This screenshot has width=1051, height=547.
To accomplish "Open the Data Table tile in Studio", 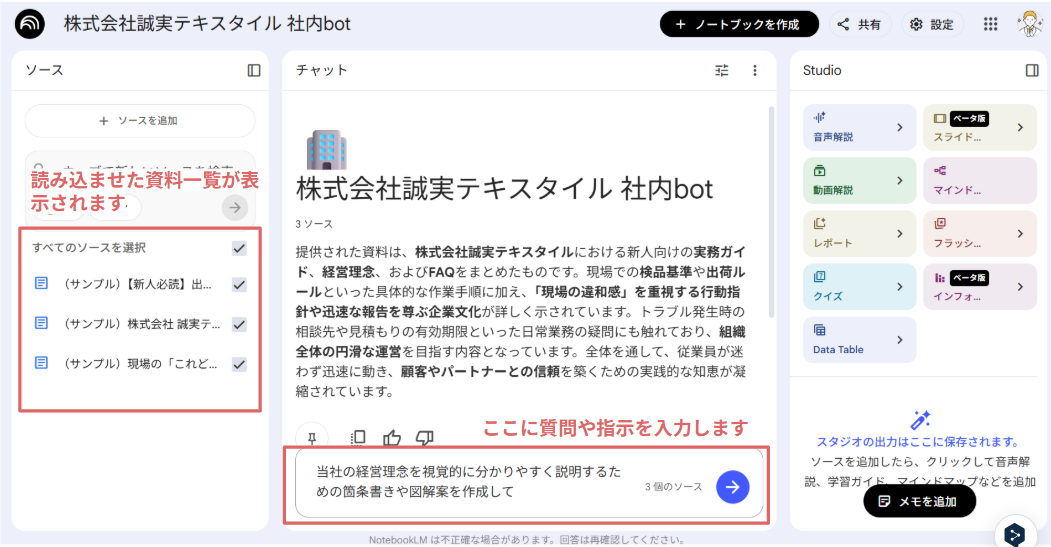I will (859, 339).
